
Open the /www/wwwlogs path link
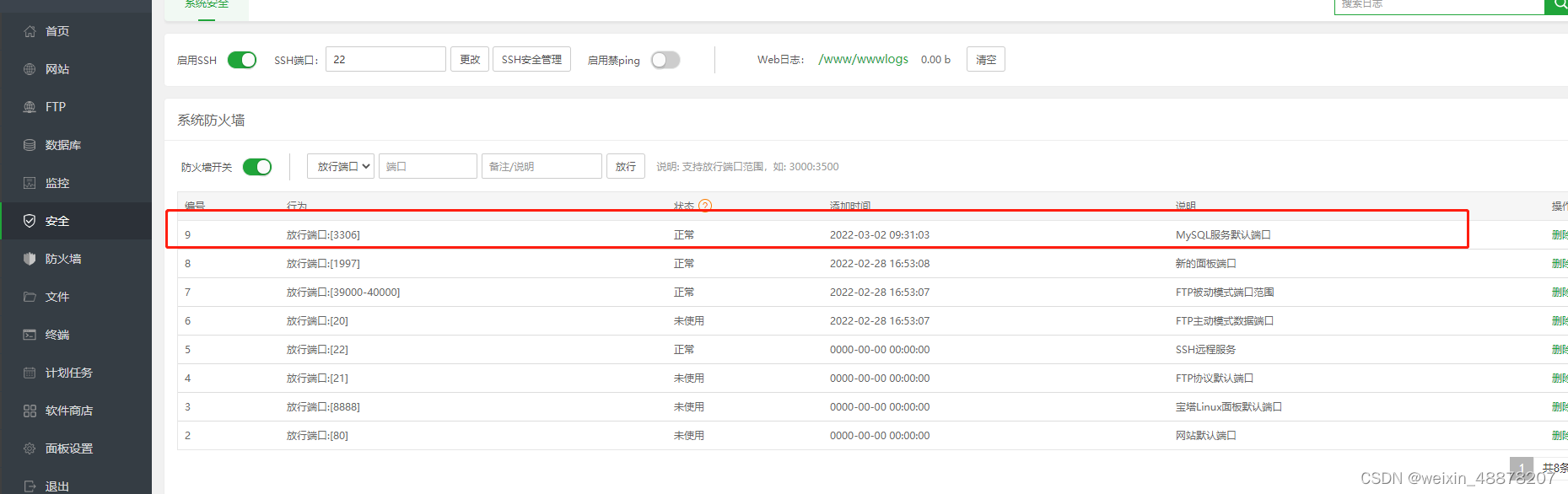(x=863, y=59)
